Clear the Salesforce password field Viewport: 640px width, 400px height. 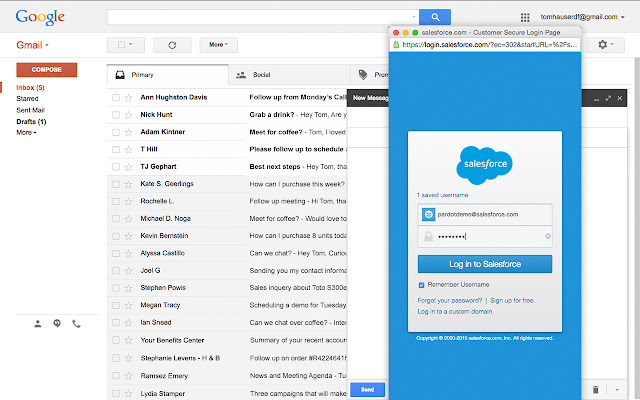[547, 236]
